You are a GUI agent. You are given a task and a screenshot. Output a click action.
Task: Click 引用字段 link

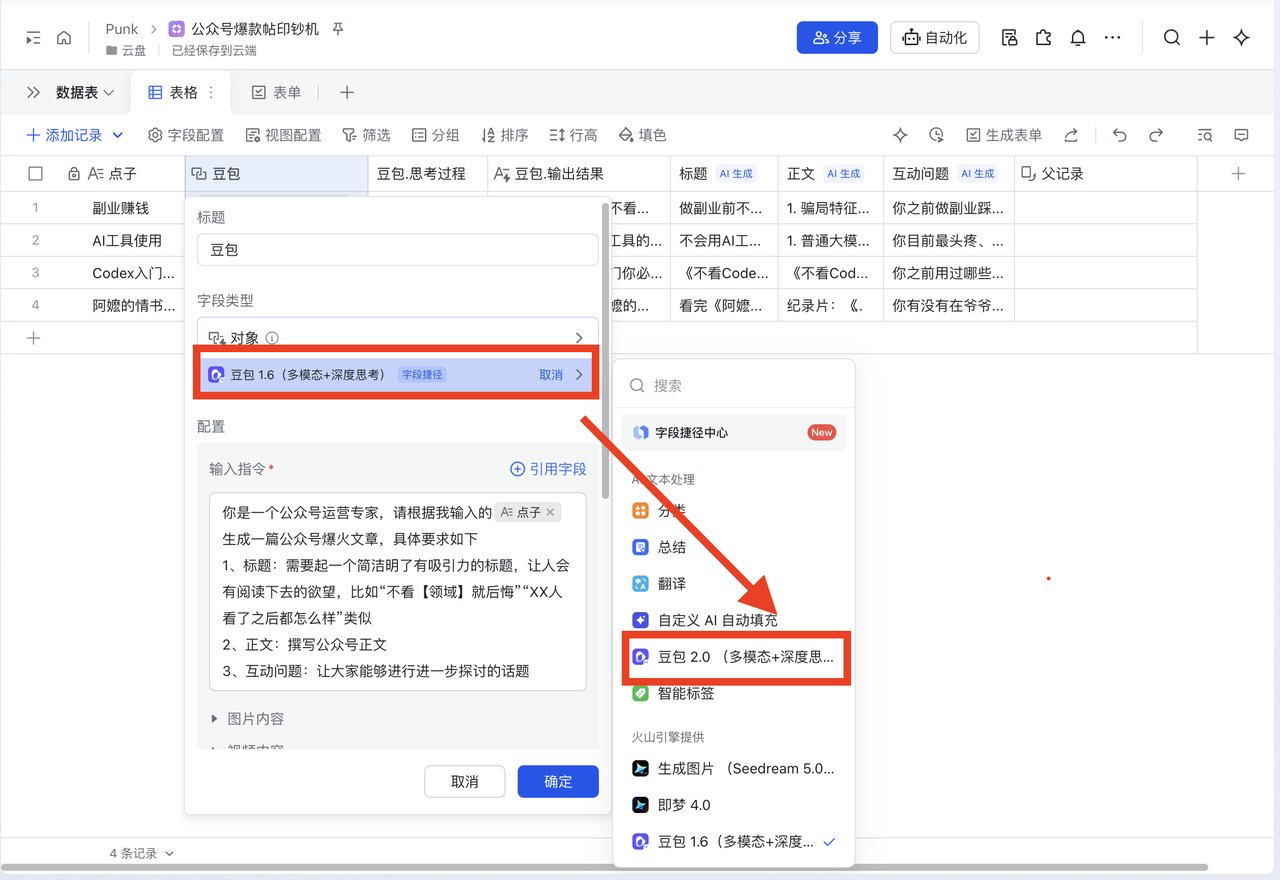point(549,469)
